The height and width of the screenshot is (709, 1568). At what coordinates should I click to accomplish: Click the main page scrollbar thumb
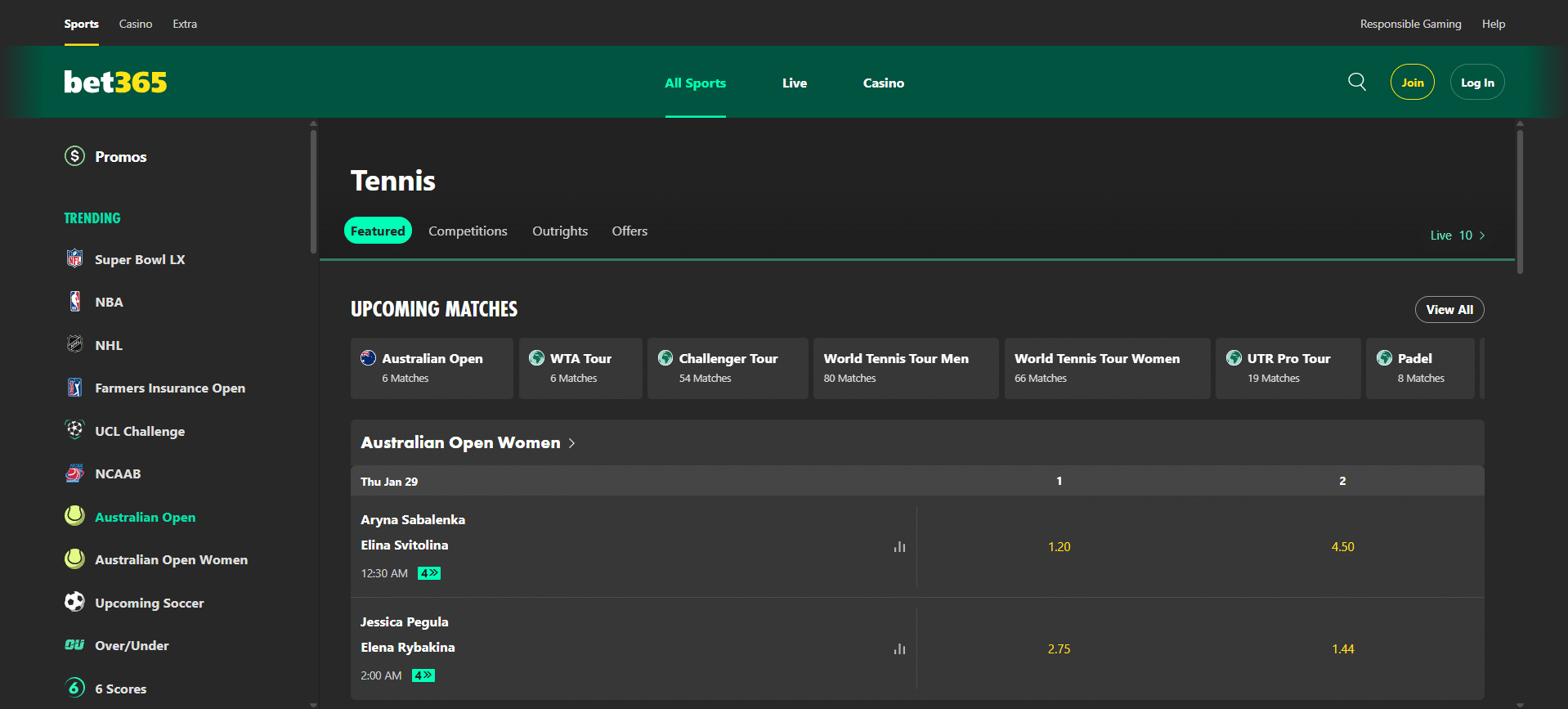pos(1520,200)
